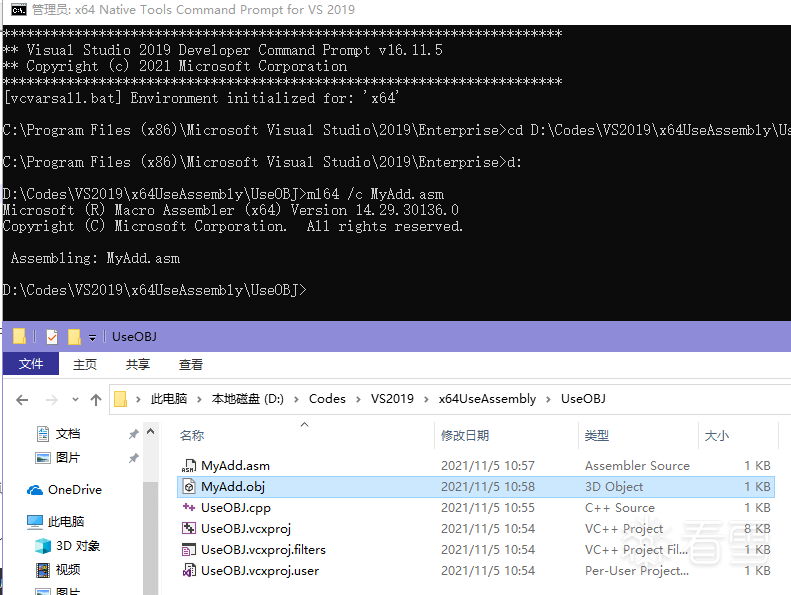Select the UseOBJ.cpp file icon
791x595 pixels.
click(189, 507)
